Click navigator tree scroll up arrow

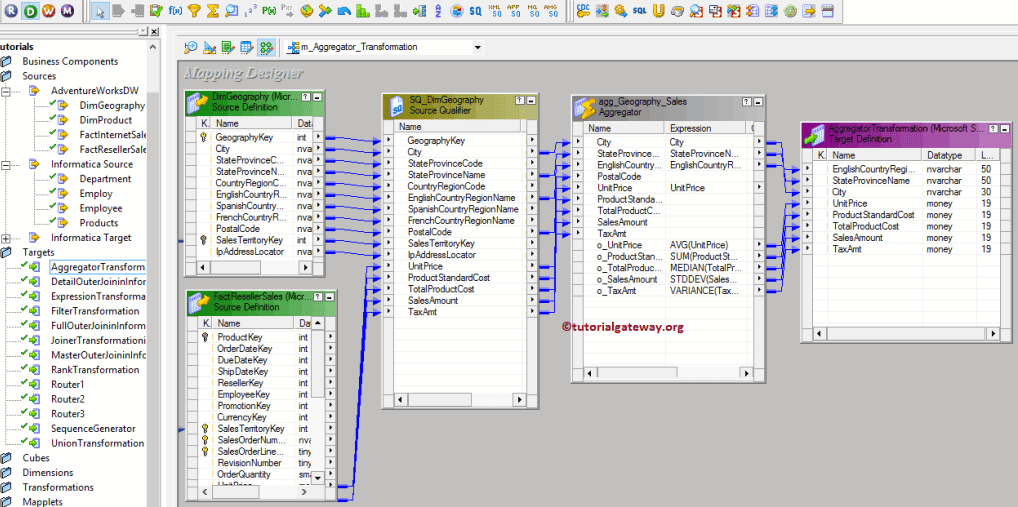coord(153,47)
